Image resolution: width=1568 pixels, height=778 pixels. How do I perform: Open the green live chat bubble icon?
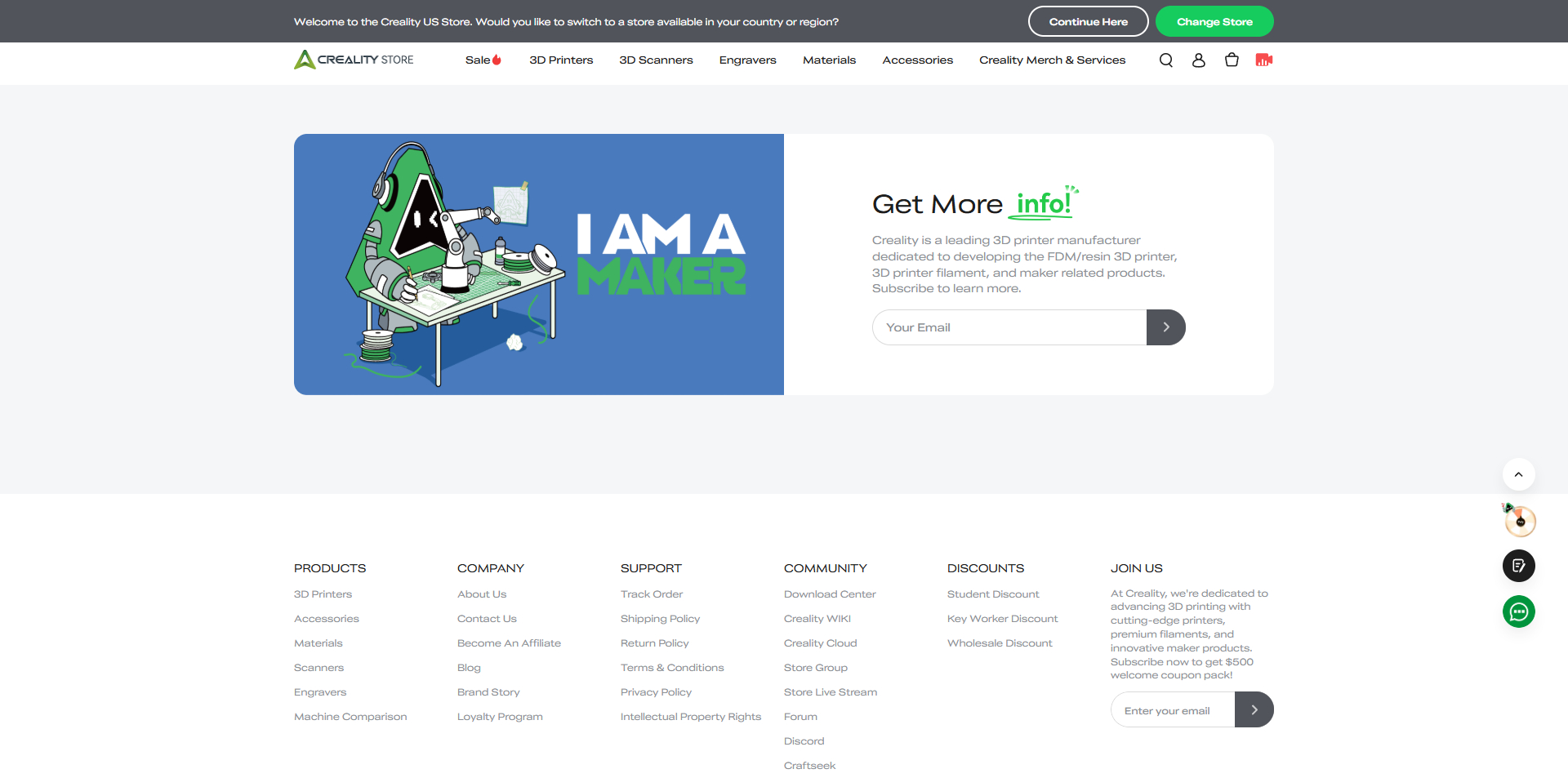pos(1519,611)
